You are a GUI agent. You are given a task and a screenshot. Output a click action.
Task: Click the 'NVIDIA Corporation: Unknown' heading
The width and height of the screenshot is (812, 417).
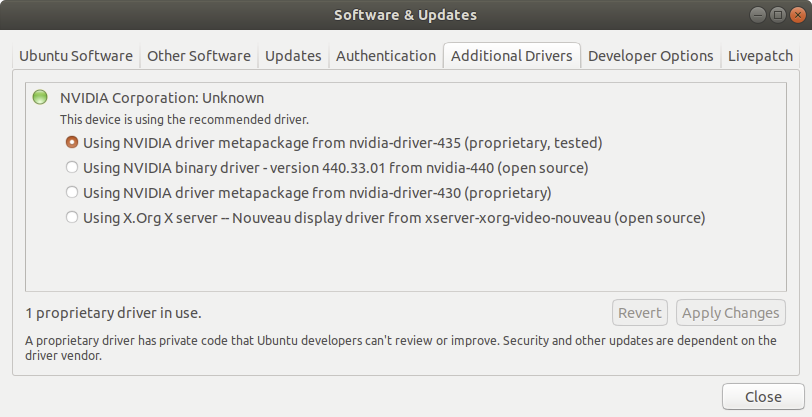tap(162, 98)
